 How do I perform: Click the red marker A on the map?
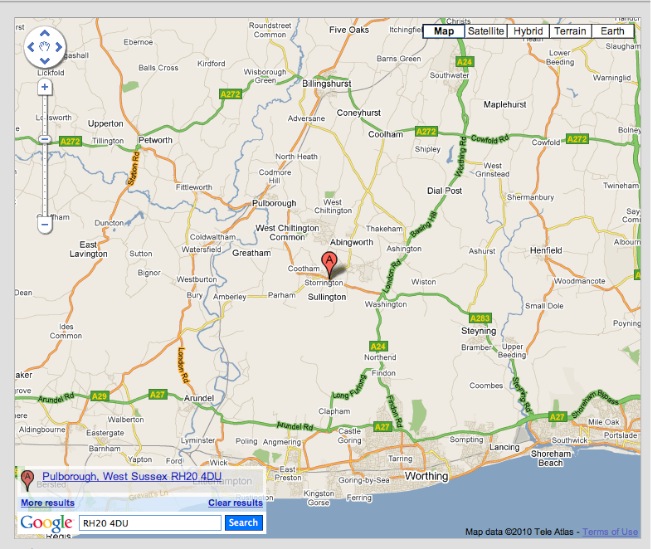(329, 264)
